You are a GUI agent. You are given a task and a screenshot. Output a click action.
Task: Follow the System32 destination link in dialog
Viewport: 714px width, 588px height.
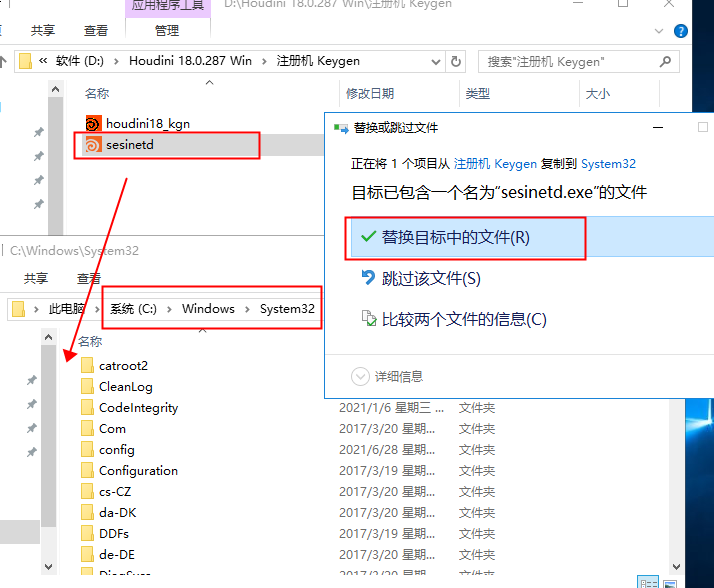point(608,164)
